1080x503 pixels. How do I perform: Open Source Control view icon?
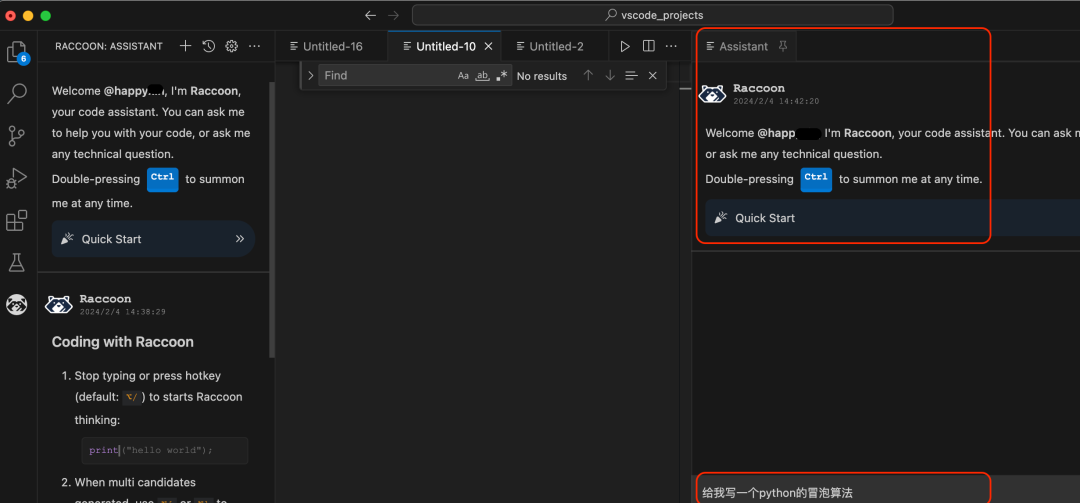tap(17, 136)
